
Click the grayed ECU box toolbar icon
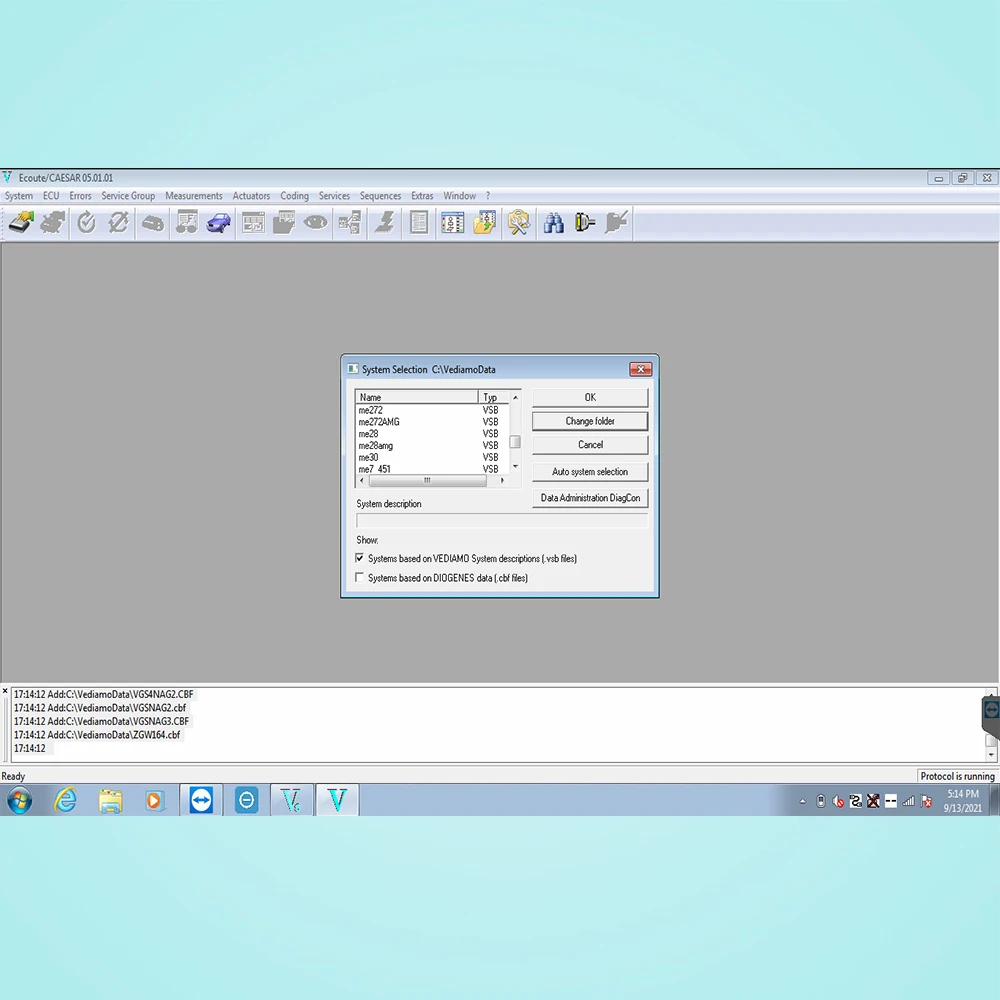click(152, 223)
